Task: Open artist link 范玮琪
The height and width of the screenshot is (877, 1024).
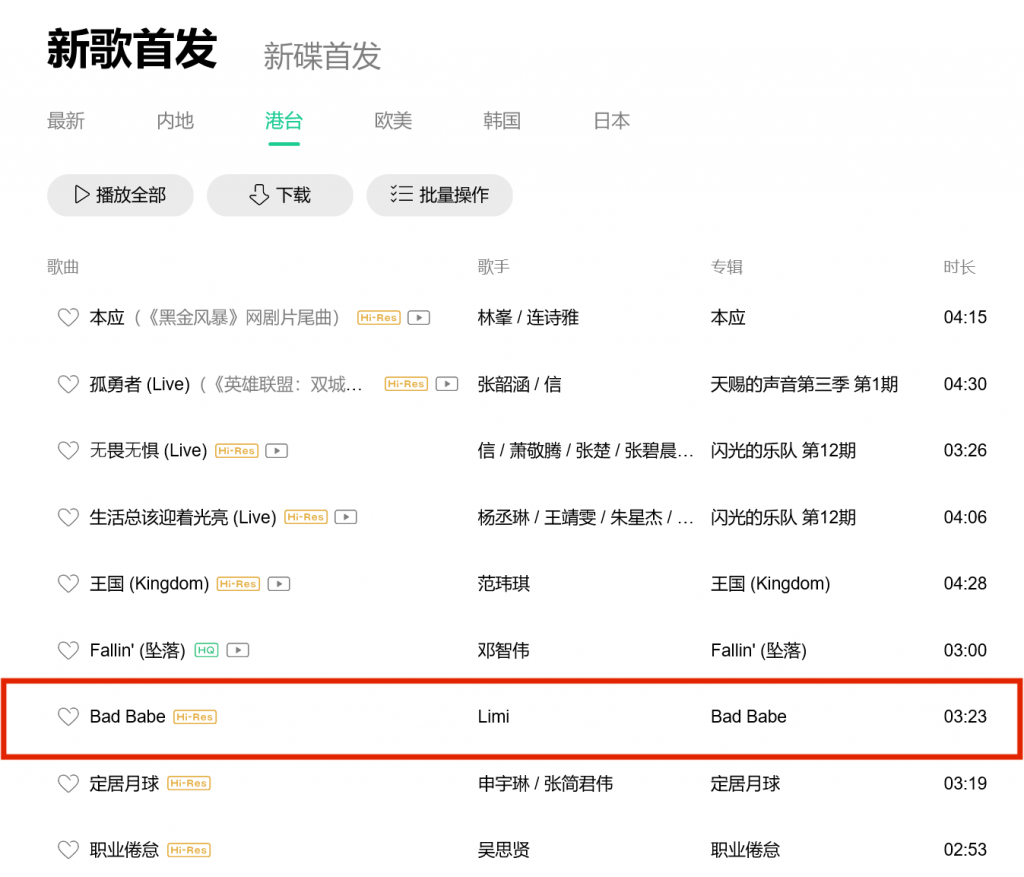Action: coord(504,584)
